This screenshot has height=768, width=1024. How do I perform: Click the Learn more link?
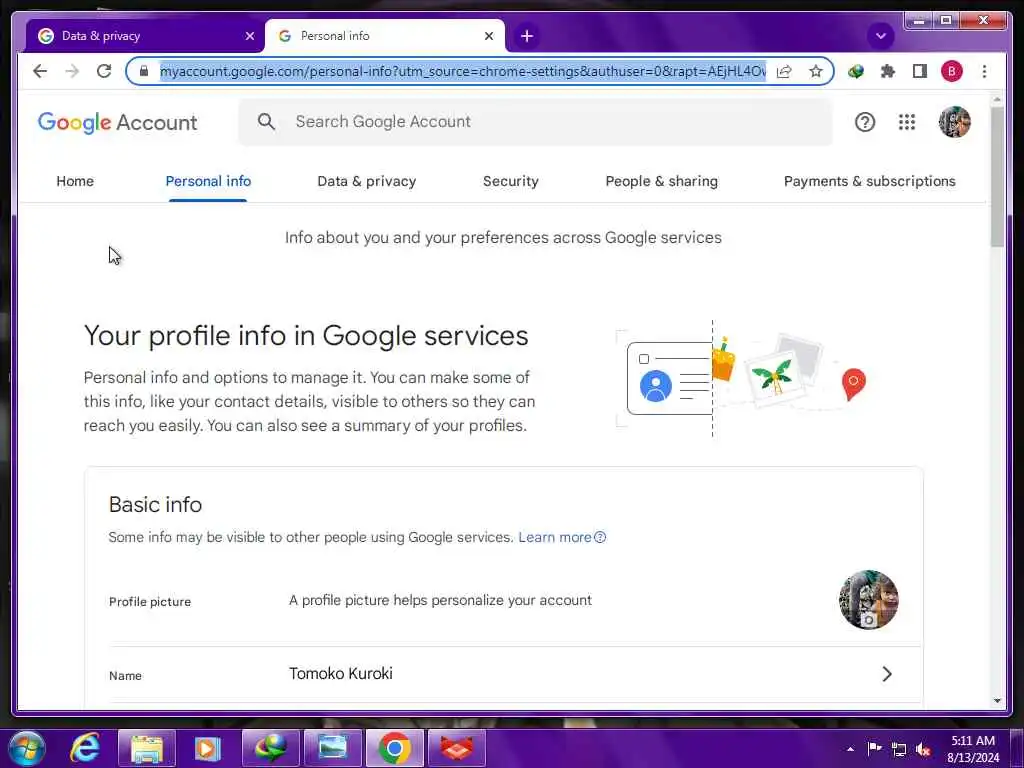pos(562,537)
